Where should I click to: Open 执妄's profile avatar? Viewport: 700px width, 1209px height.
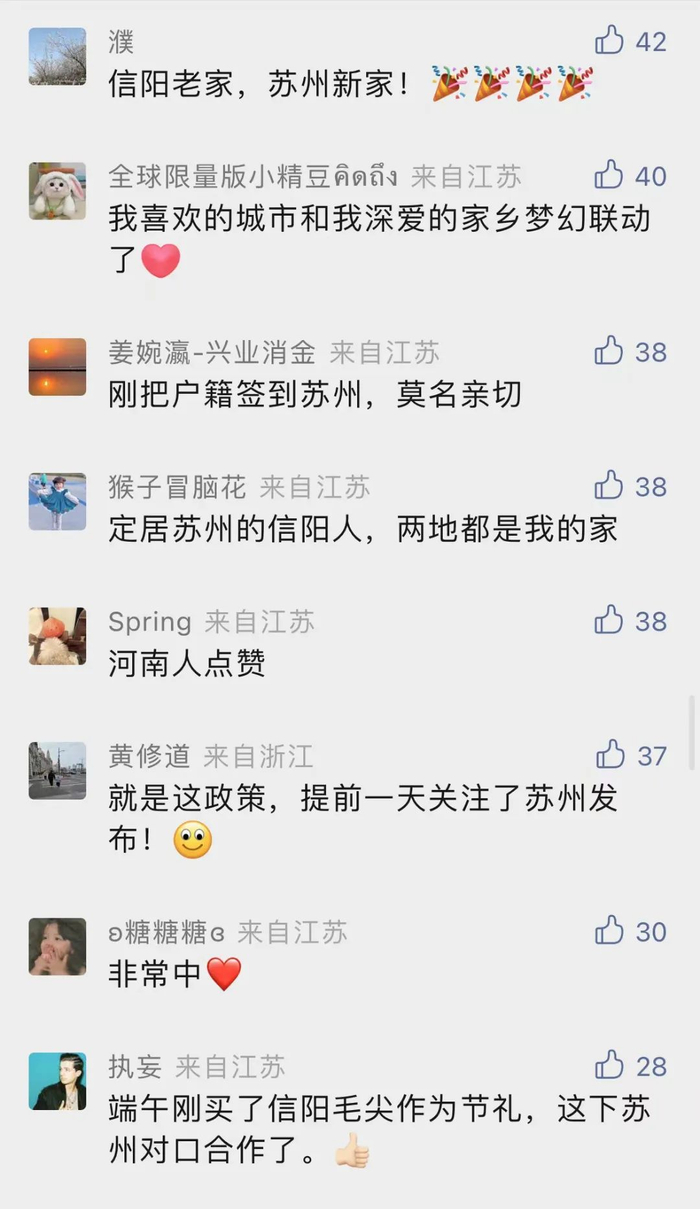[x=57, y=1082]
